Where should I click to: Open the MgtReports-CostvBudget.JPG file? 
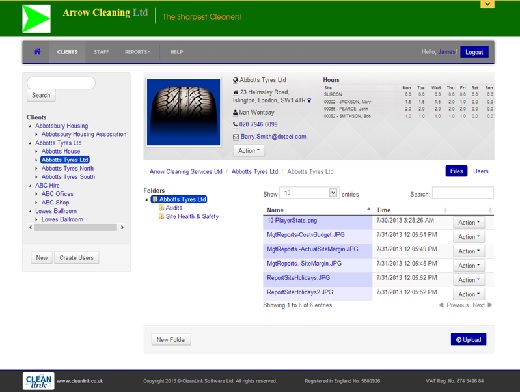tap(305, 235)
